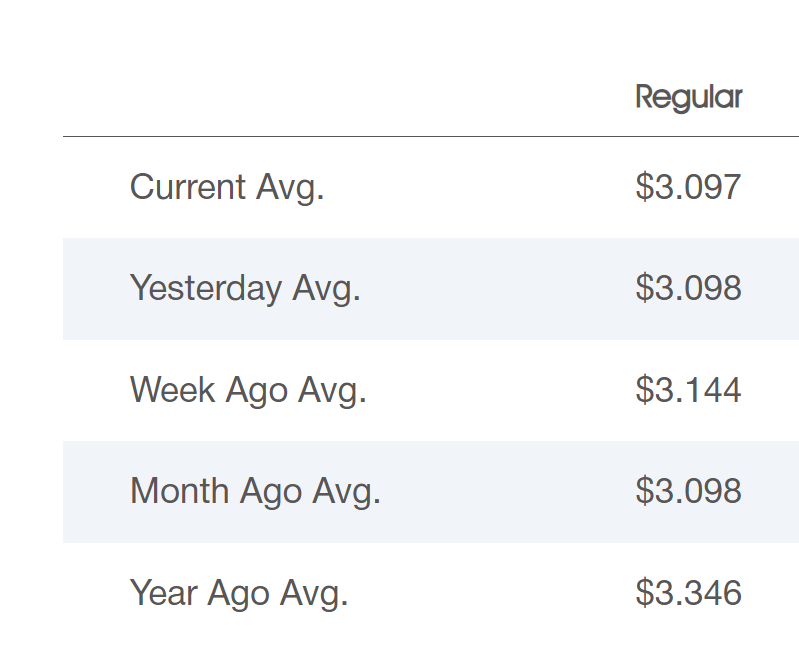
Task: Click the word Avg. in Yesterday Avg.
Action: tap(326, 290)
